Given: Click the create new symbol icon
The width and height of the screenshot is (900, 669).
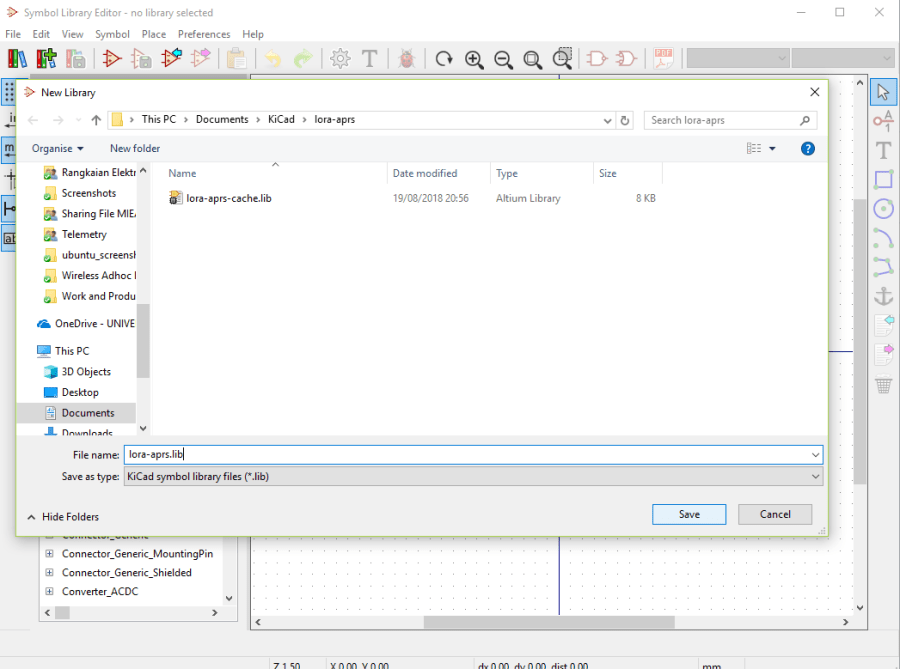Looking at the screenshot, I should pyautogui.click(x=112, y=59).
